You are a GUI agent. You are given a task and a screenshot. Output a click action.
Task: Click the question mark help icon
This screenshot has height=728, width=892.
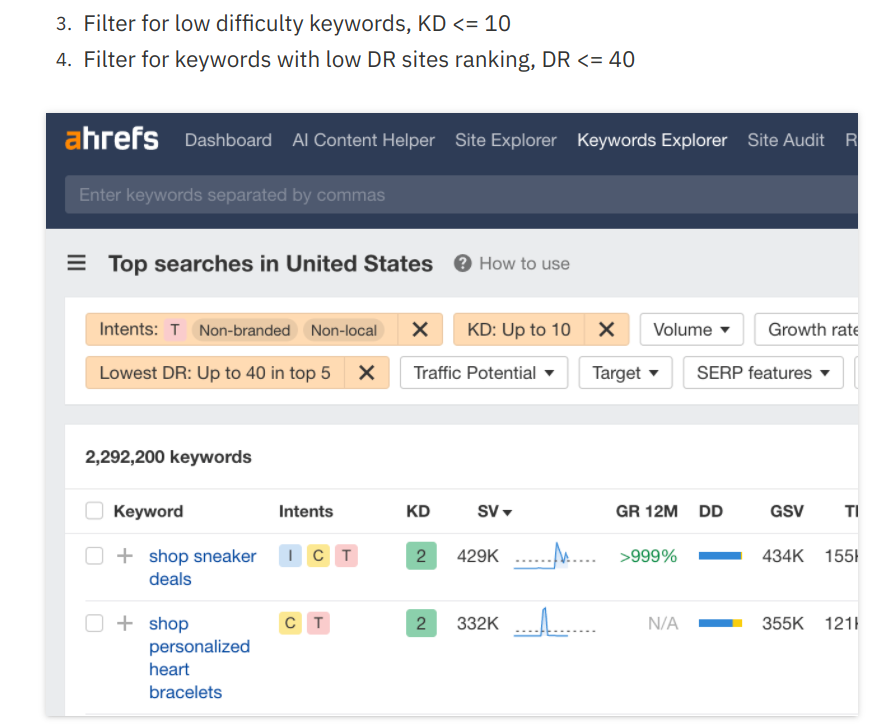462,263
